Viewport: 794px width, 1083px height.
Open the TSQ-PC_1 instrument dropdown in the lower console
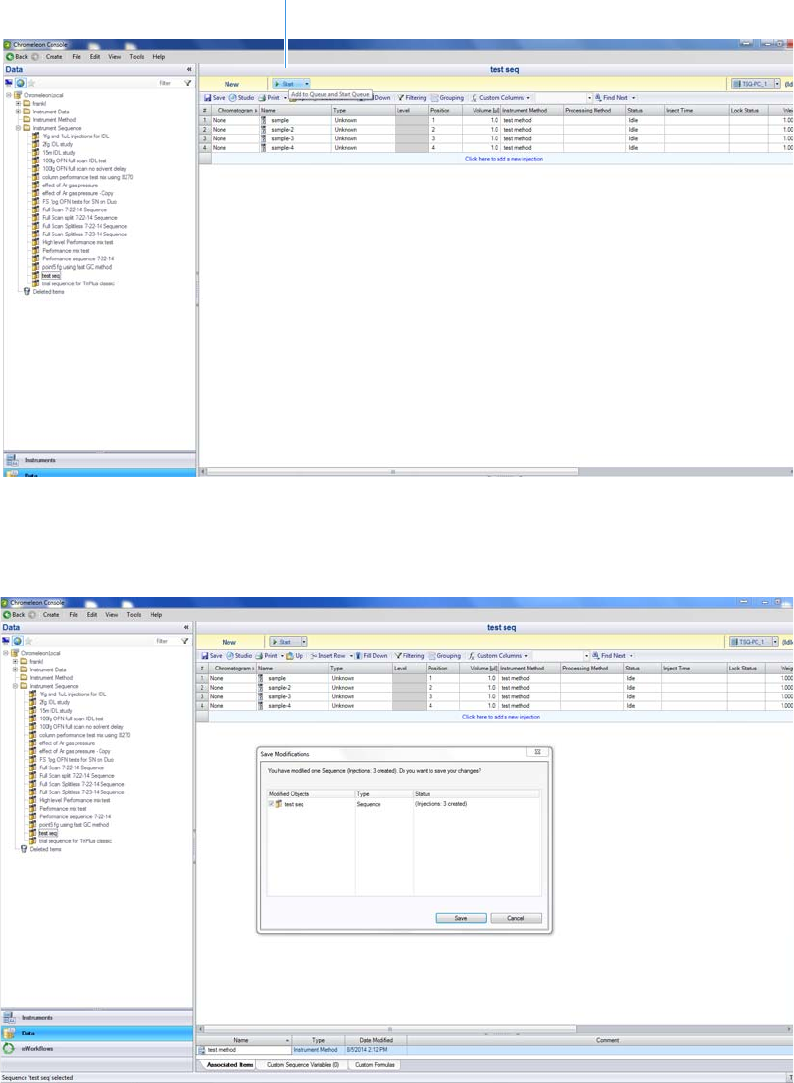[775, 642]
